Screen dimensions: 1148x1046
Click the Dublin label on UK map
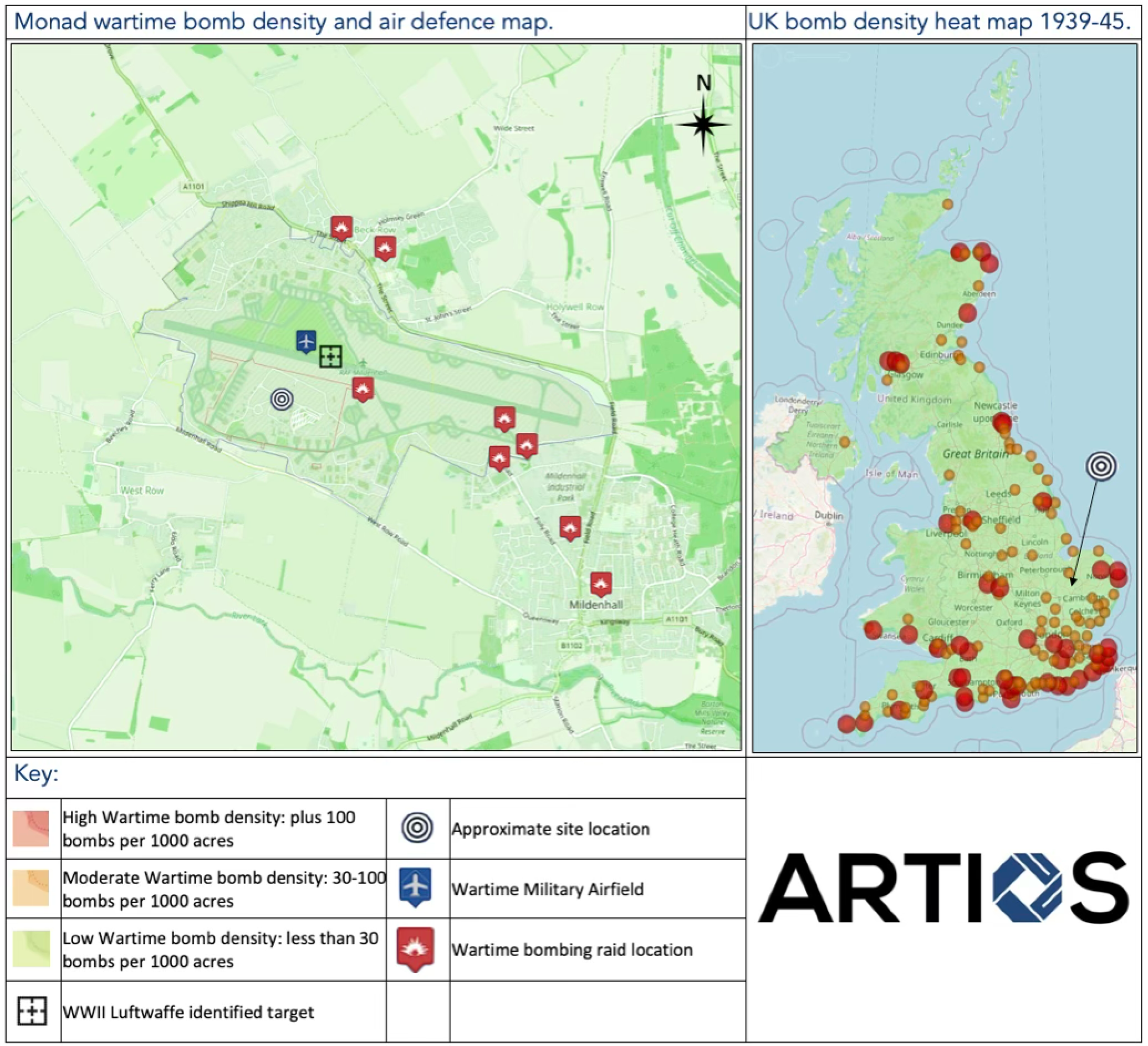(828, 516)
